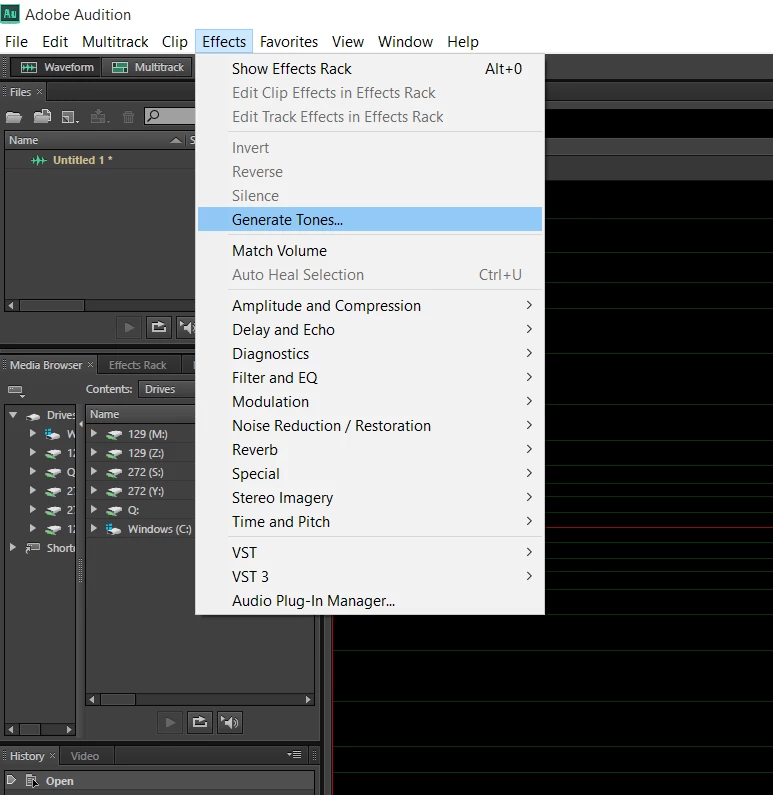Open Noise Reduction / Restoration submenu

click(x=370, y=426)
